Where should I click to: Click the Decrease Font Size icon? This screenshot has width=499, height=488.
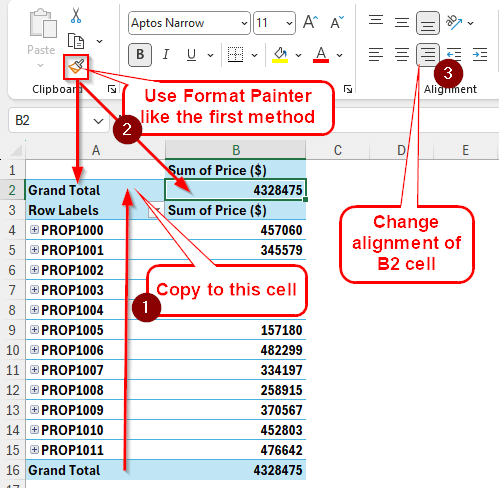pos(337,23)
